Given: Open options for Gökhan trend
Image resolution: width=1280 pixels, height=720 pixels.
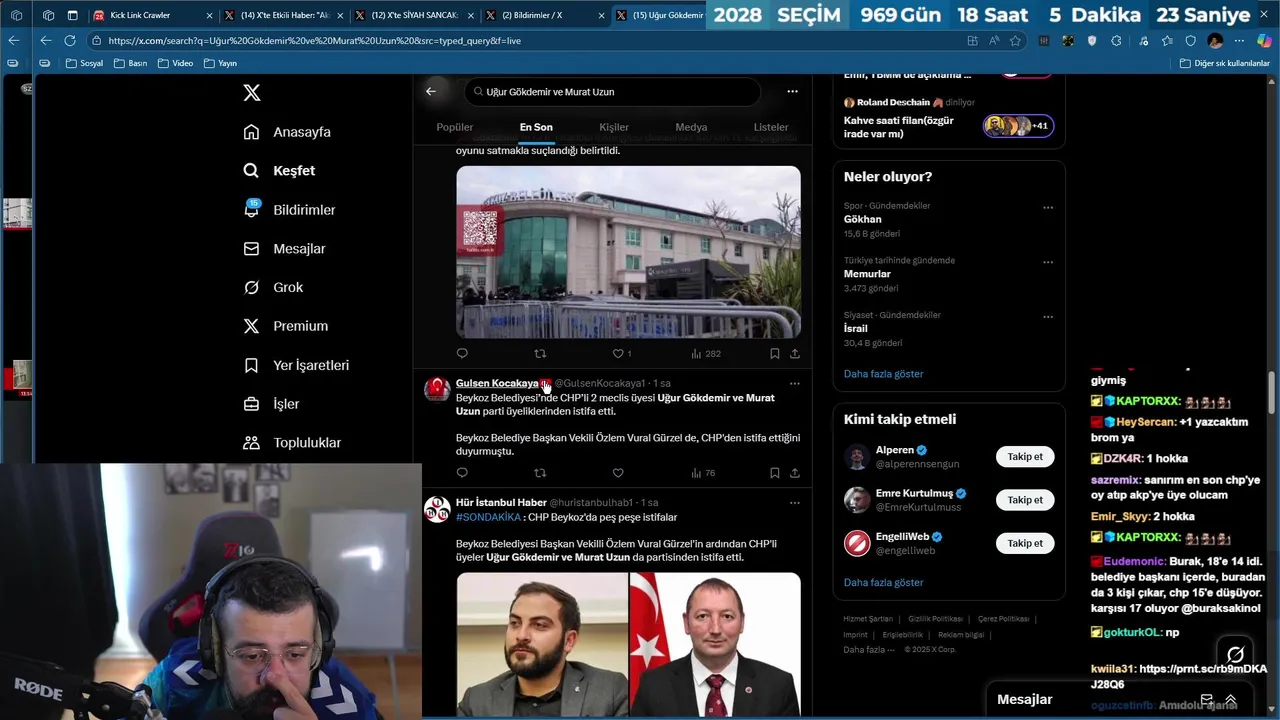Looking at the screenshot, I should (1048, 208).
